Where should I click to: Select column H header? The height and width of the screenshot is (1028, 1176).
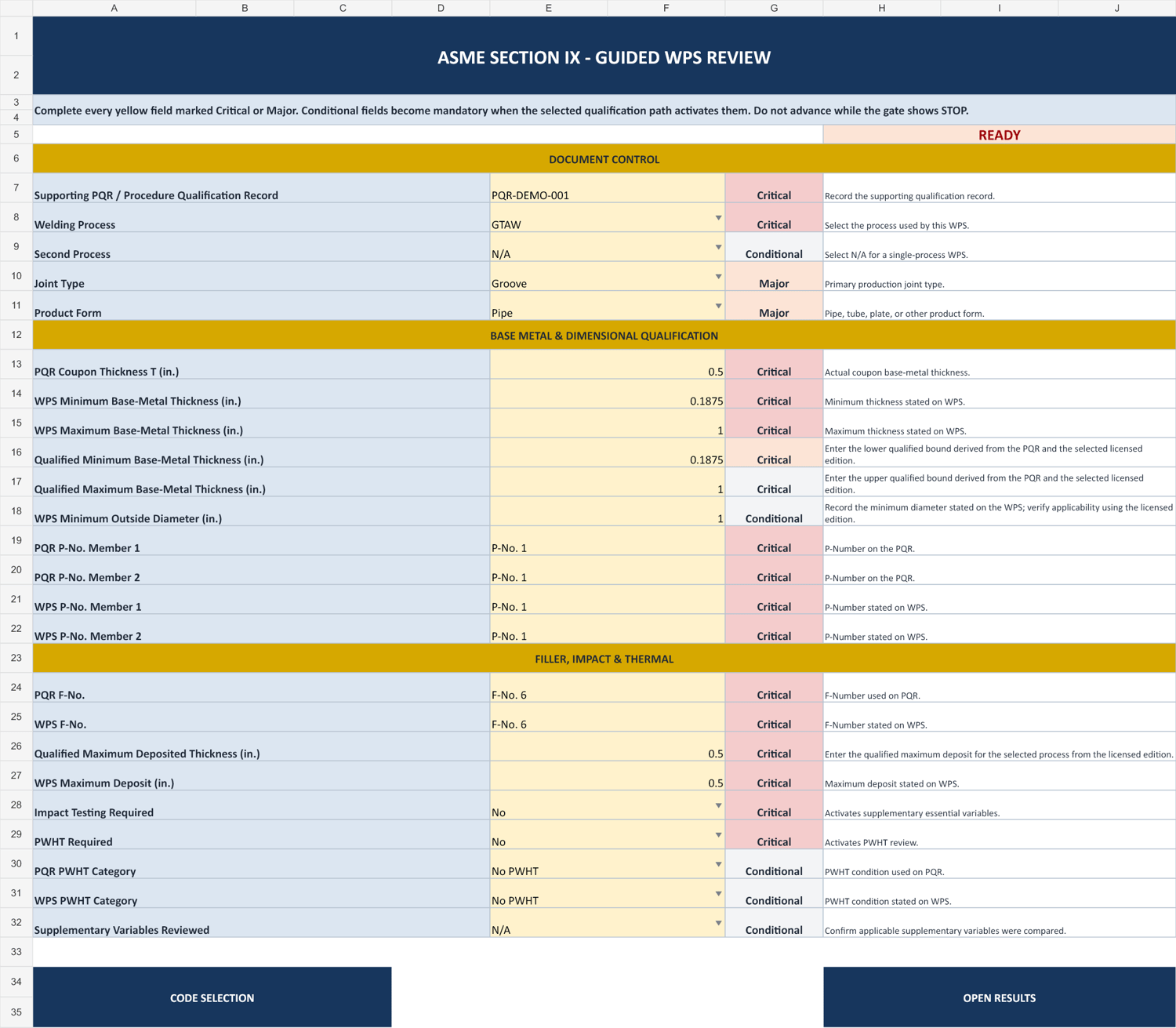(x=881, y=8)
